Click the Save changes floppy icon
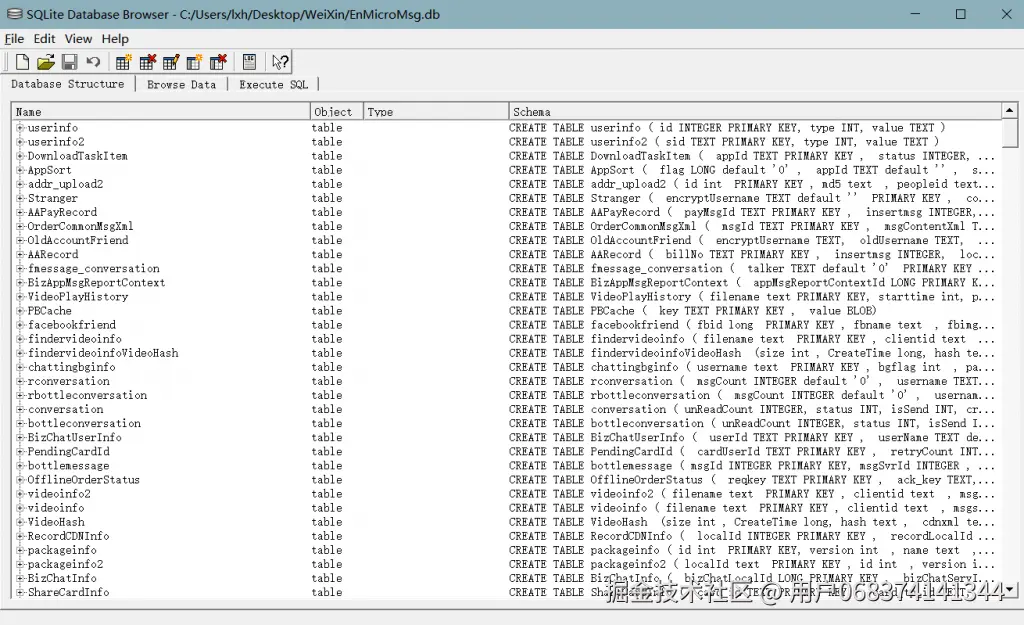 pyautogui.click(x=69, y=62)
